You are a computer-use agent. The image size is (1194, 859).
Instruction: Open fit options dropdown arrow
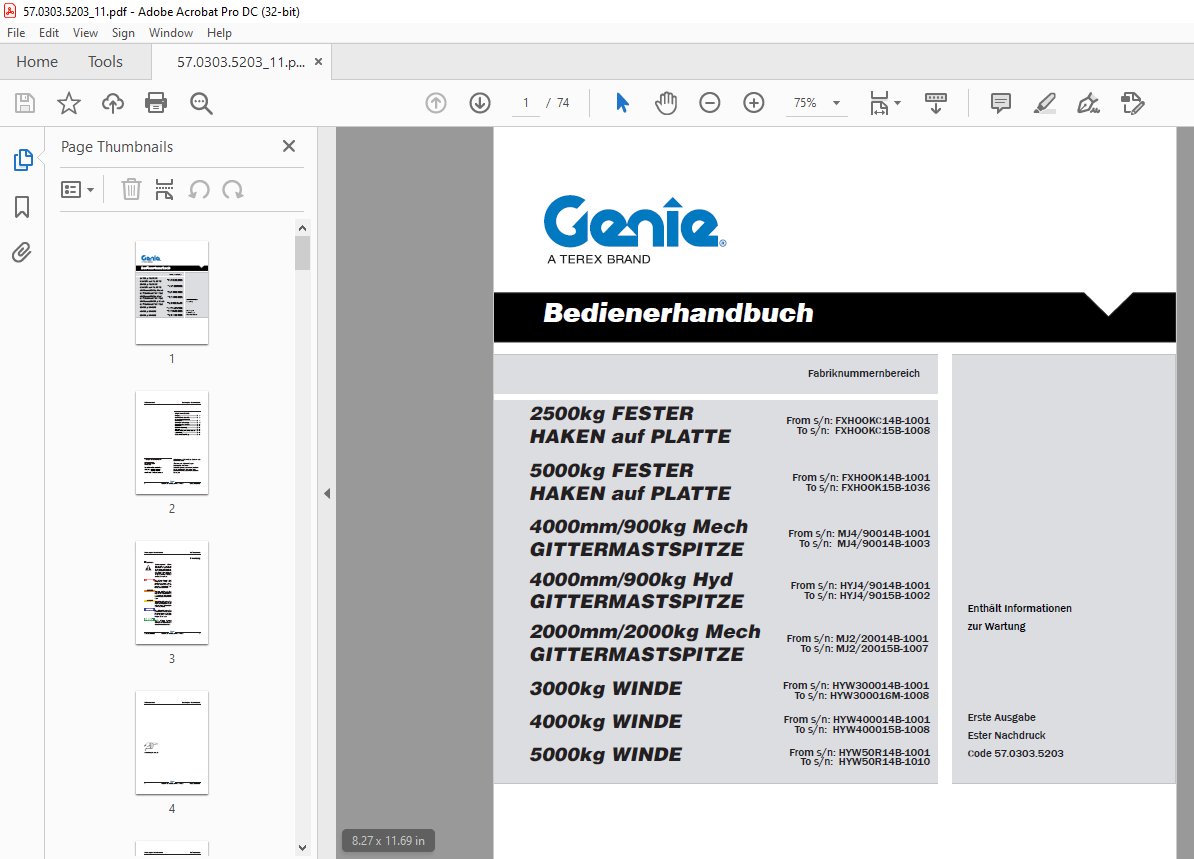coord(898,103)
